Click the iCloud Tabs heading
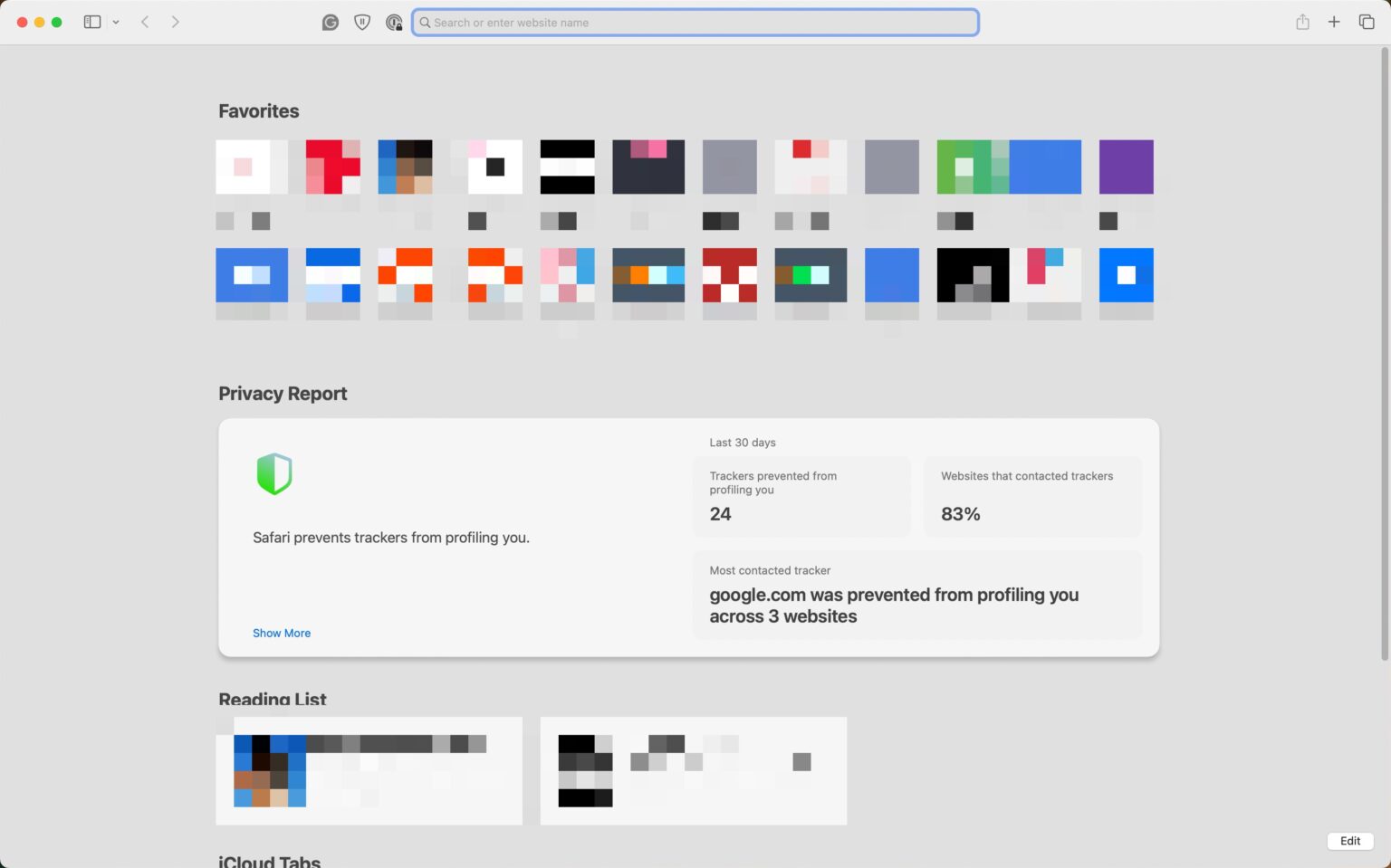The height and width of the screenshot is (868, 1391). pos(269,860)
